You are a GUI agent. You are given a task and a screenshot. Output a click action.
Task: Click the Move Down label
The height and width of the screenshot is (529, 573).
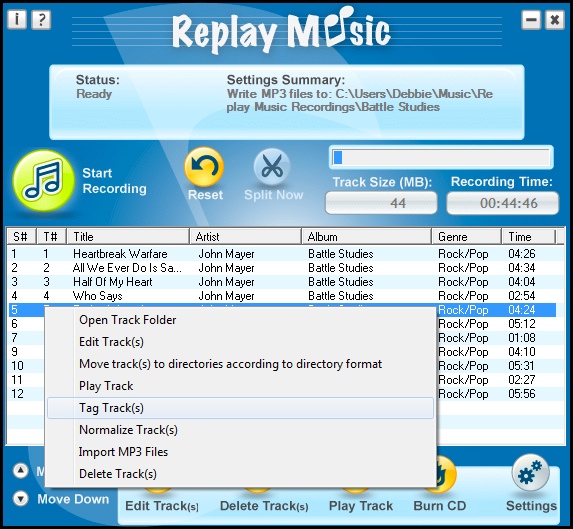[x=73, y=499]
